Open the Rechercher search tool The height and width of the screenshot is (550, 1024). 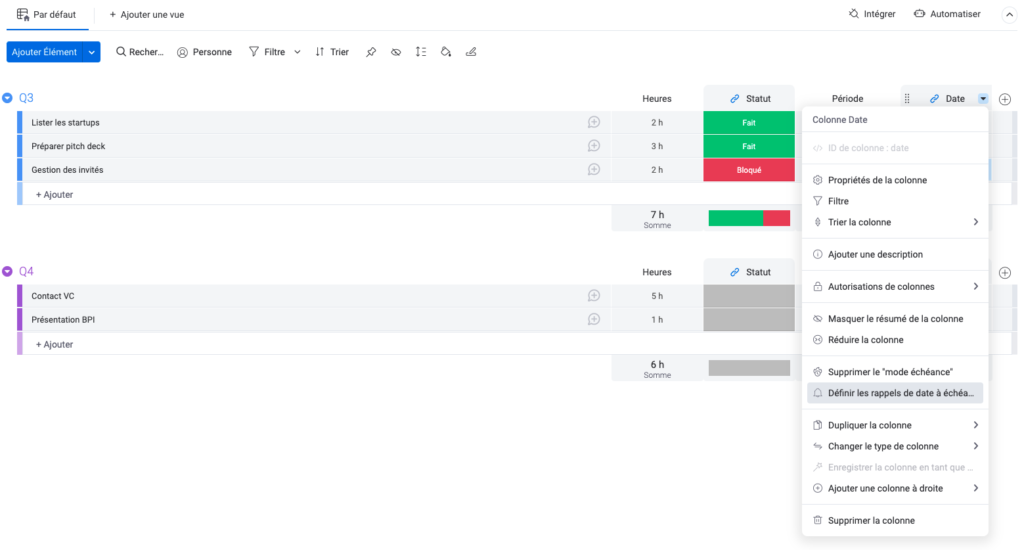(139, 52)
